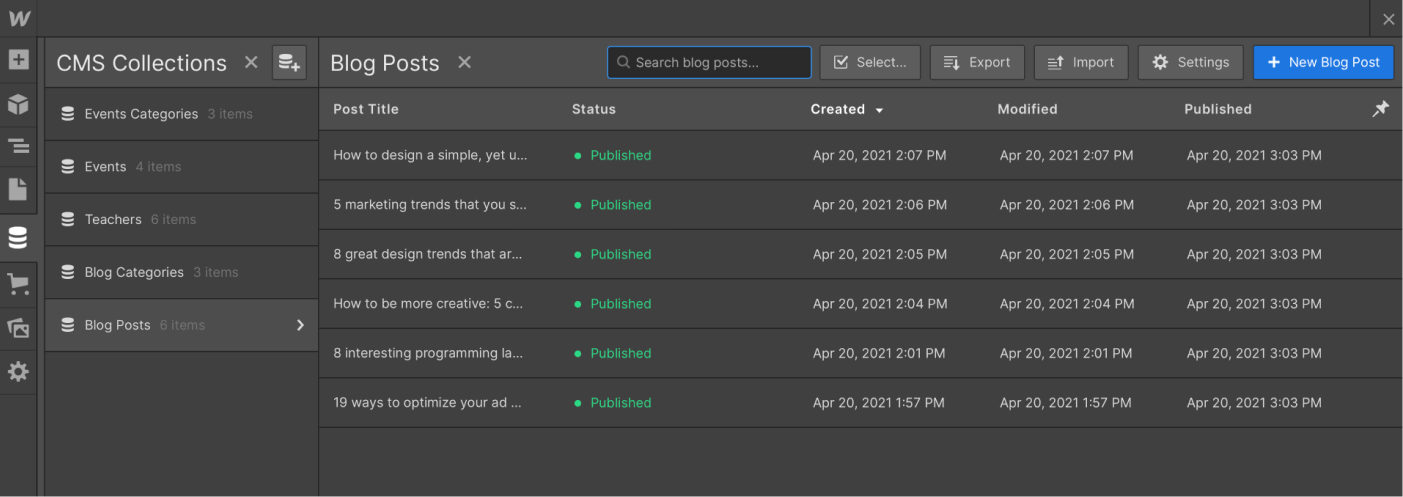Click the Export button
Image resolution: width=1403 pixels, height=497 pixels.
pyautogui.click(x=977, y=62)
